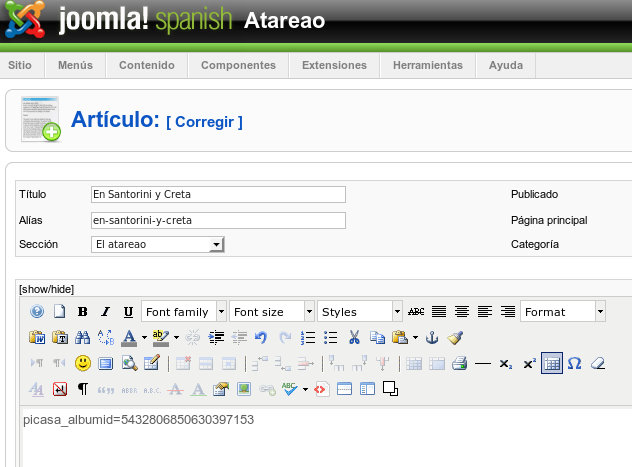Insert a special character with Omega icon
Image resolution: width=632 pixels, height=467 pixels.
(574, 363)
